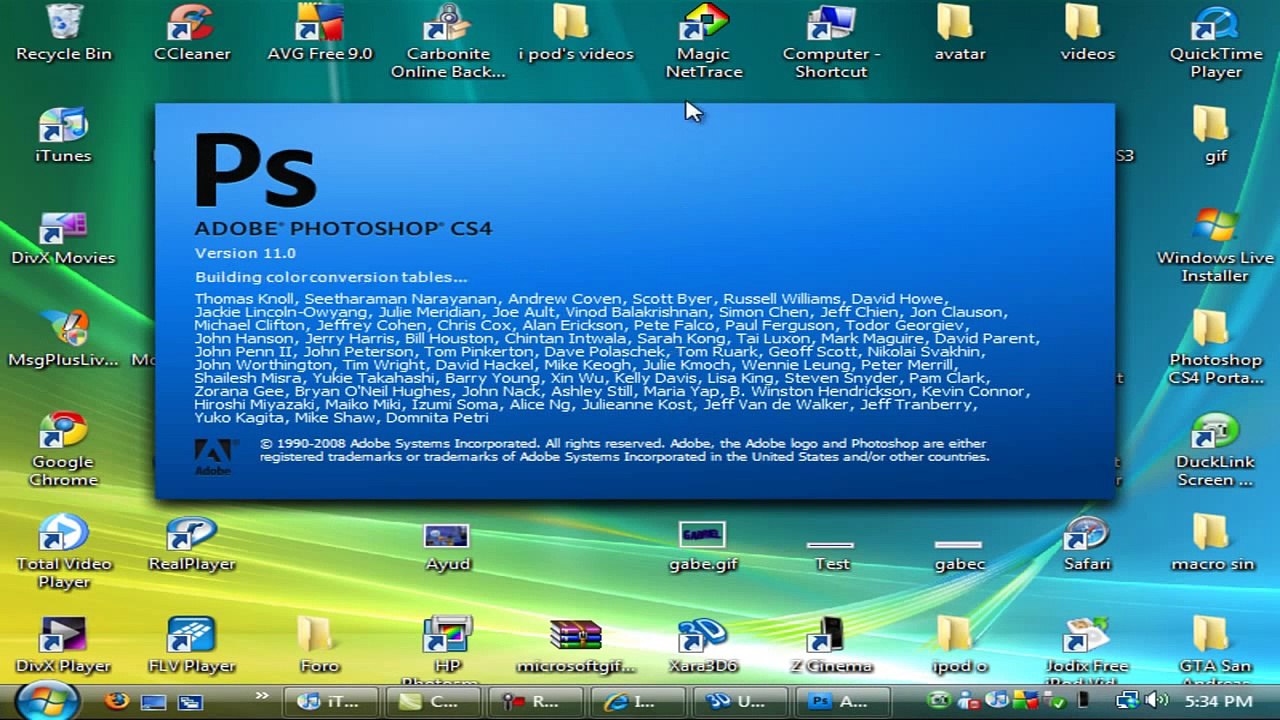Click the DivX Player shortcut icon
The image size is (1280, 720).
tap(64, 644)
